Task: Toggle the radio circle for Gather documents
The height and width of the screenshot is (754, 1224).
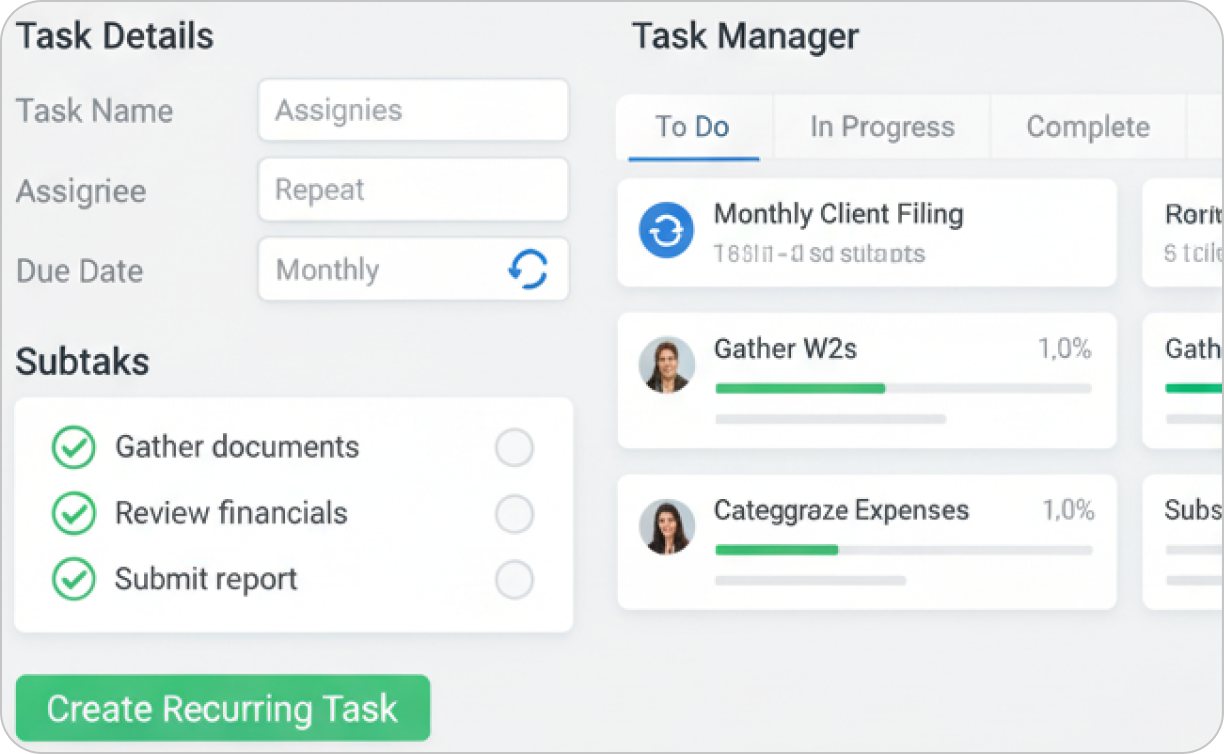Action: [x=514, y=448]
